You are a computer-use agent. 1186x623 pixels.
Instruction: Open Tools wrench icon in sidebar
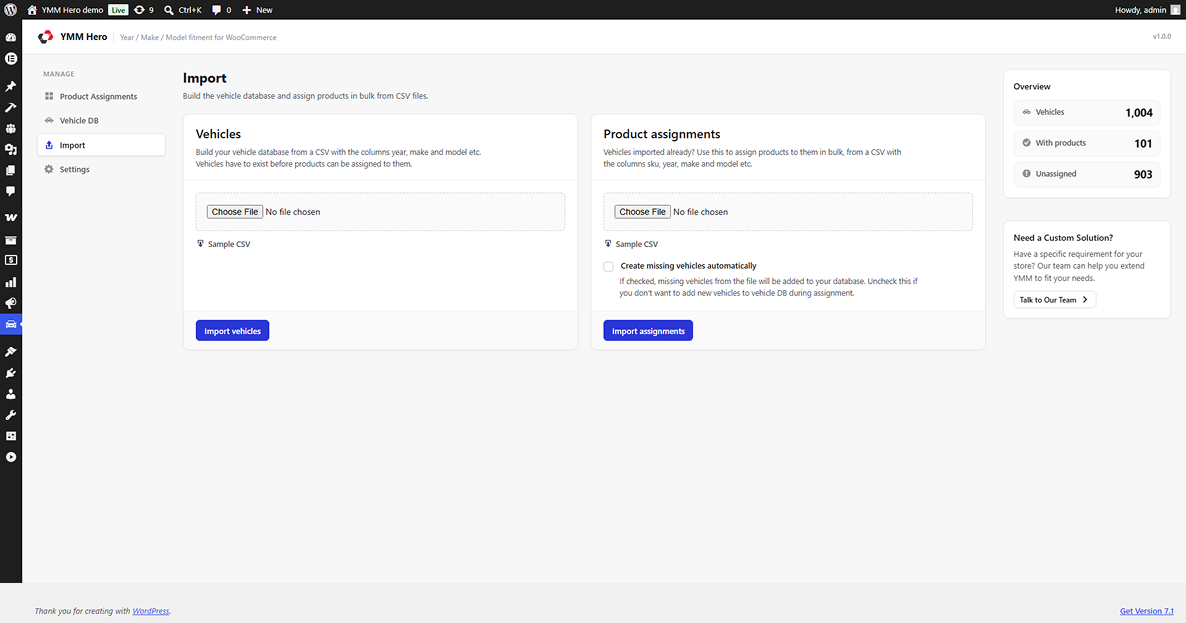(11, 415)
